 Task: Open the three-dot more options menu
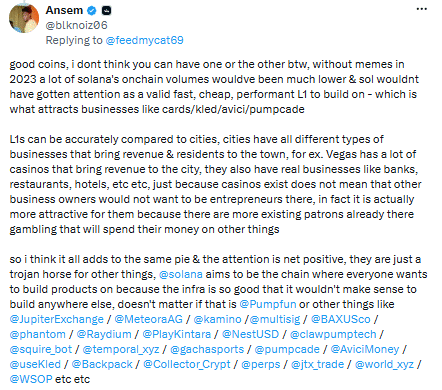click(x=422, y=9)
